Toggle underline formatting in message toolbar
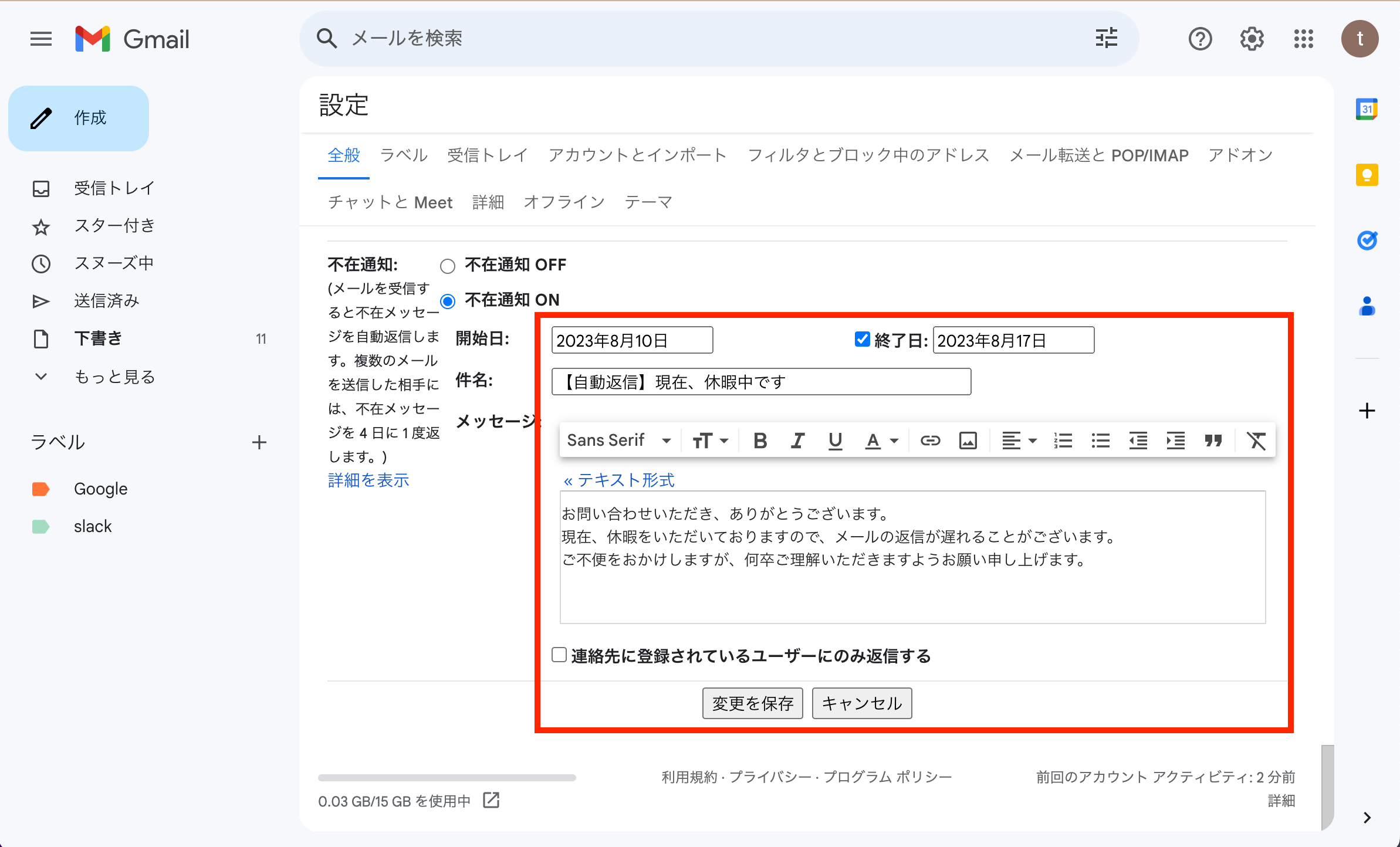The width and height of the screenshot is (1400, 847). pyautogui.click(x=835, y=440)
